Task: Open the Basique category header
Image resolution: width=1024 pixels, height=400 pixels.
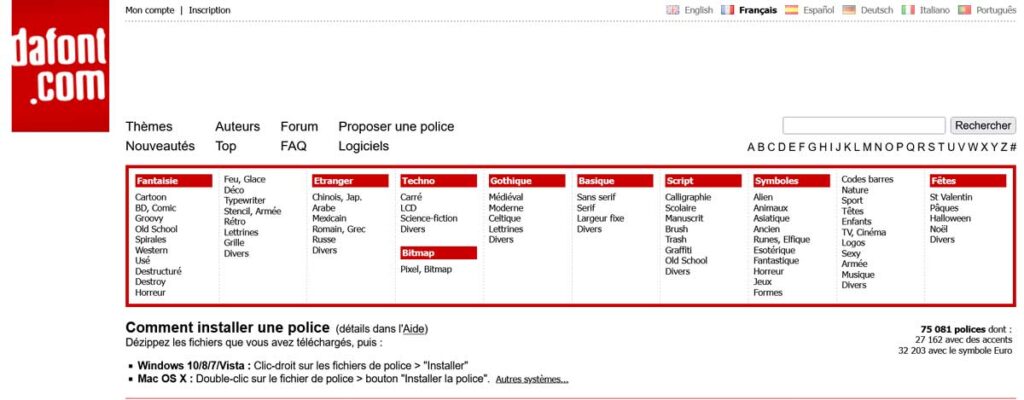Action: [615, 181]
